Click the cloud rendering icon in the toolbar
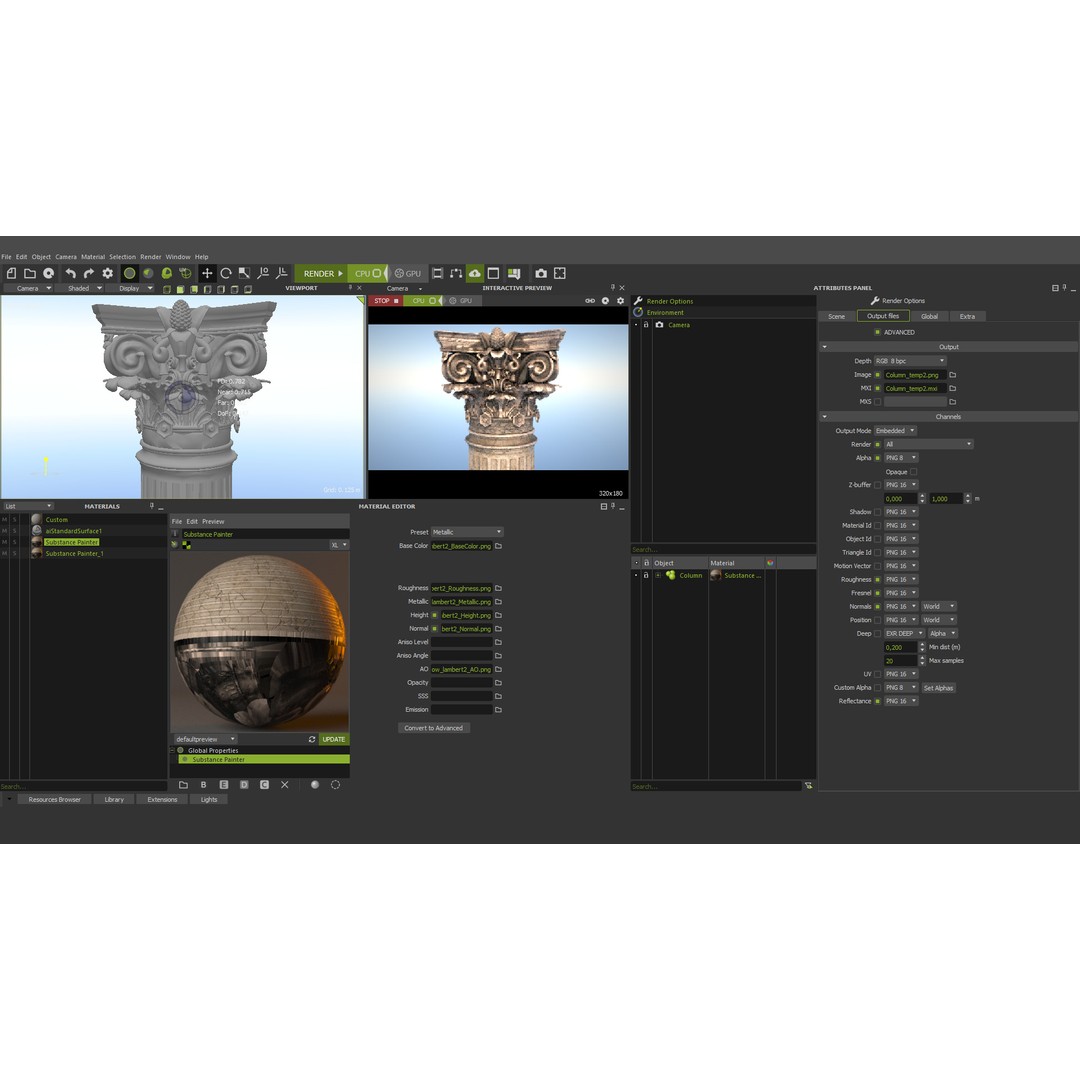1080x1080 pixels. [x=475, y=273]
